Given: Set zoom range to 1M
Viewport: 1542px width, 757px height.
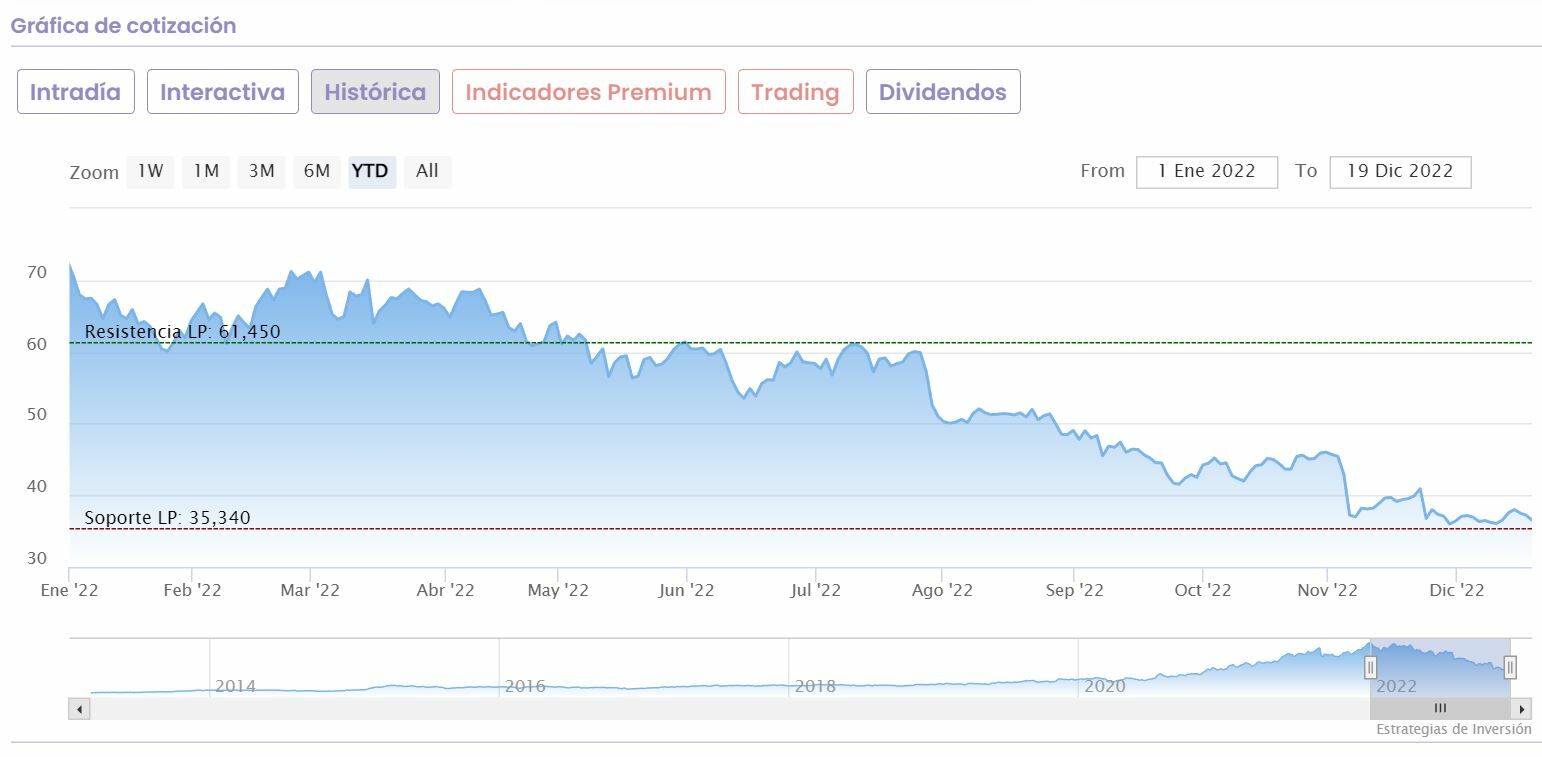Looking at the screenshot, I should pos(206,171).
